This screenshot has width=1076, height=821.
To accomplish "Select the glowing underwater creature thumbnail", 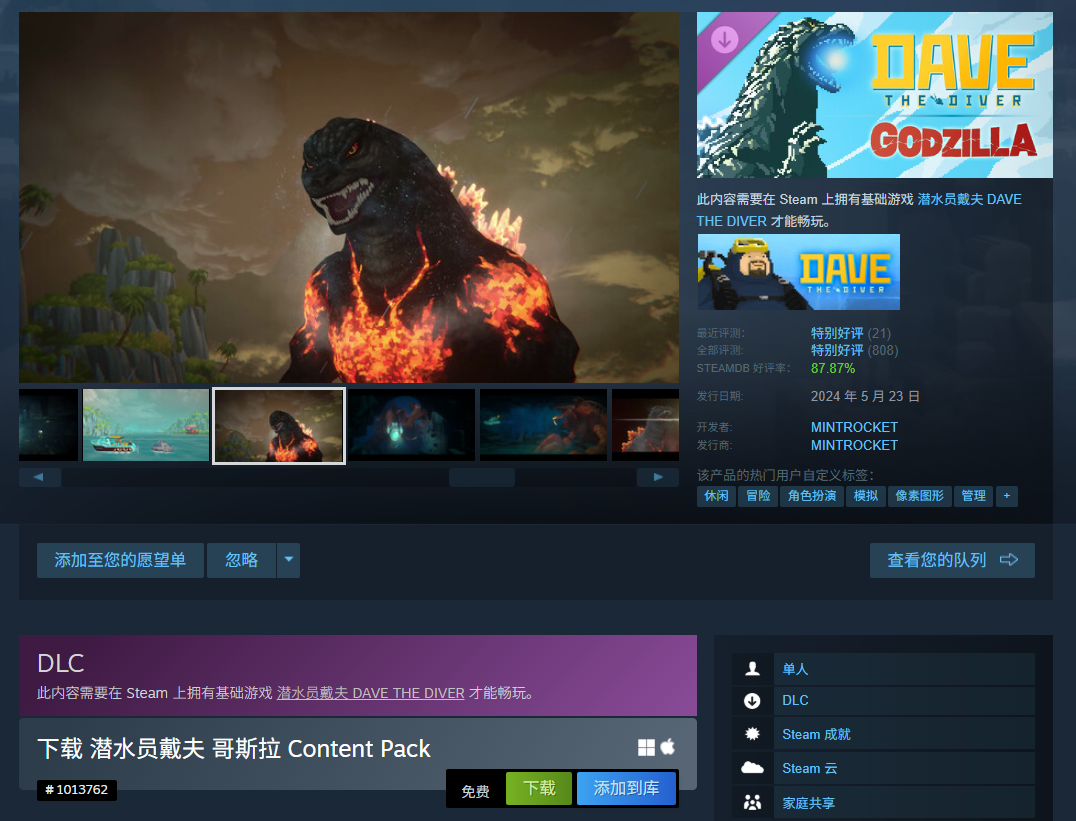I will pos(411,425).
